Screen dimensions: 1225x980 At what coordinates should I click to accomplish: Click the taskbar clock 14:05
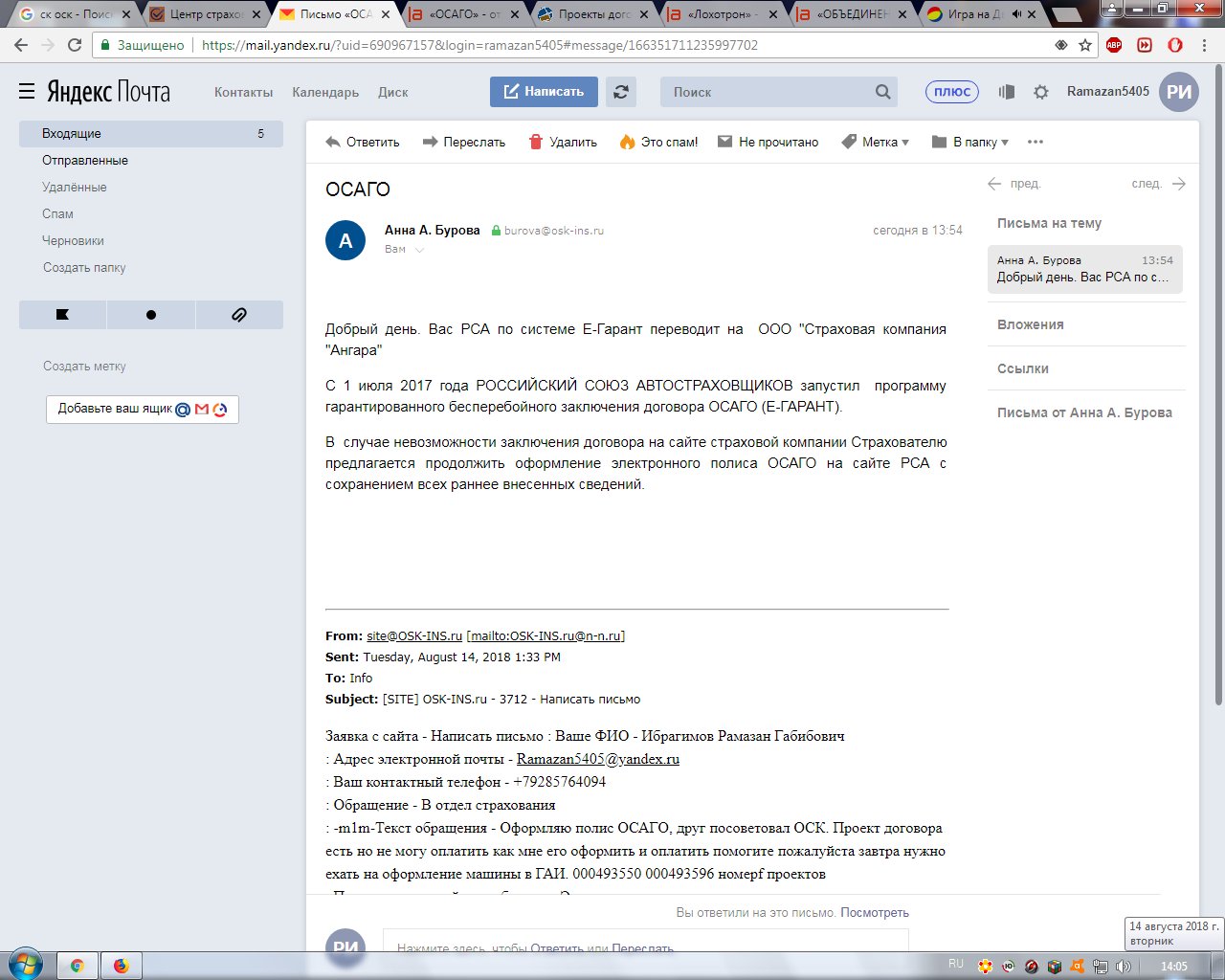pos(1174,966)
